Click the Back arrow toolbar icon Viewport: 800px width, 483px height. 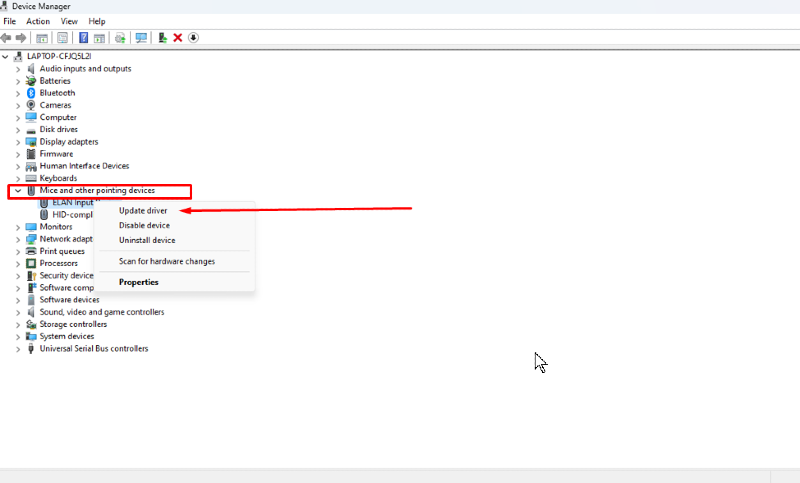click(6, 38)
